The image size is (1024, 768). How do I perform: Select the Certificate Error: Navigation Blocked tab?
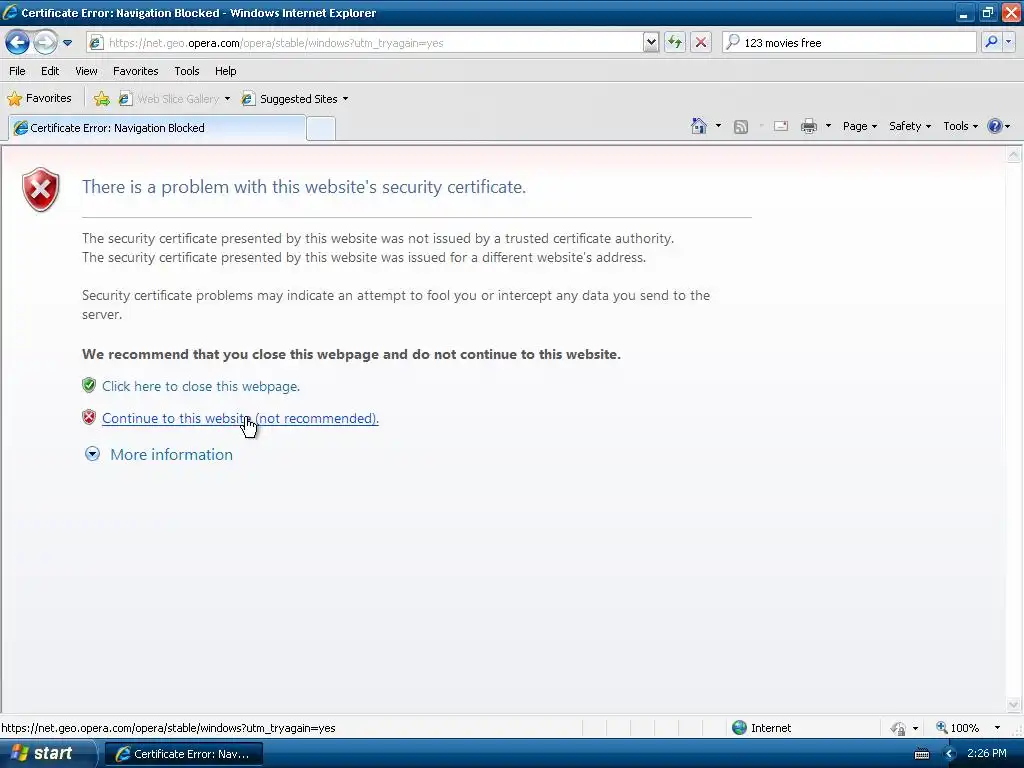157,128
